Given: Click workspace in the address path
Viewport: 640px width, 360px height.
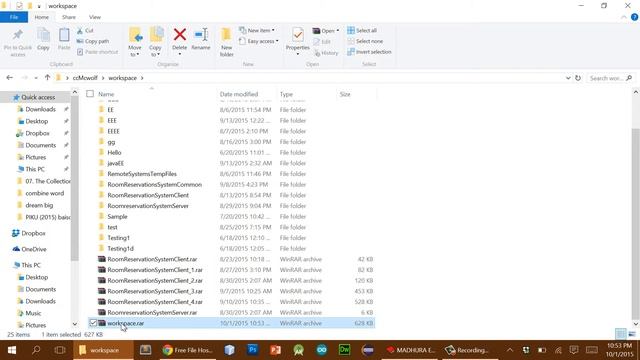Looking at the screenshot, I should tap(122, 78).
